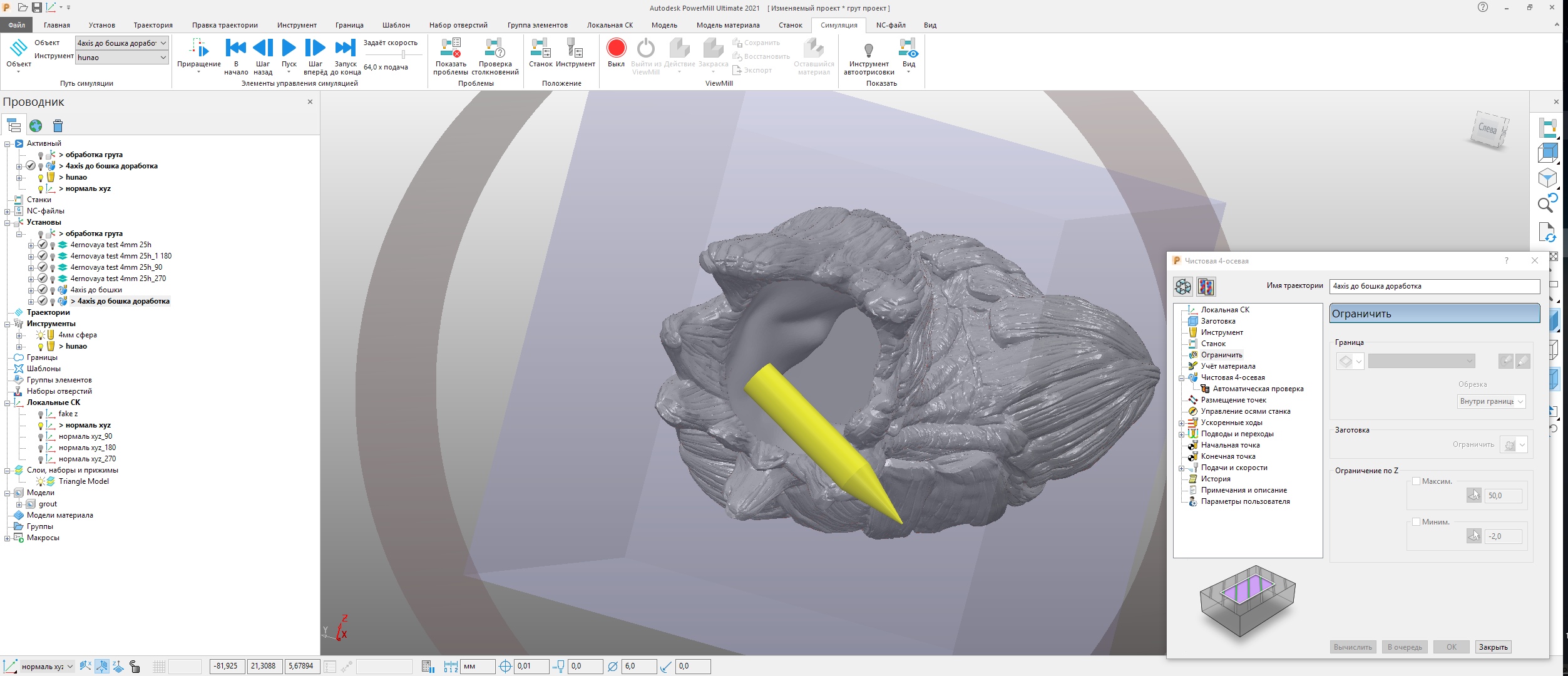This screenshot has width=1568, height=676.
Task: Click Показать проблемы icon
Action: coord(451,49)
